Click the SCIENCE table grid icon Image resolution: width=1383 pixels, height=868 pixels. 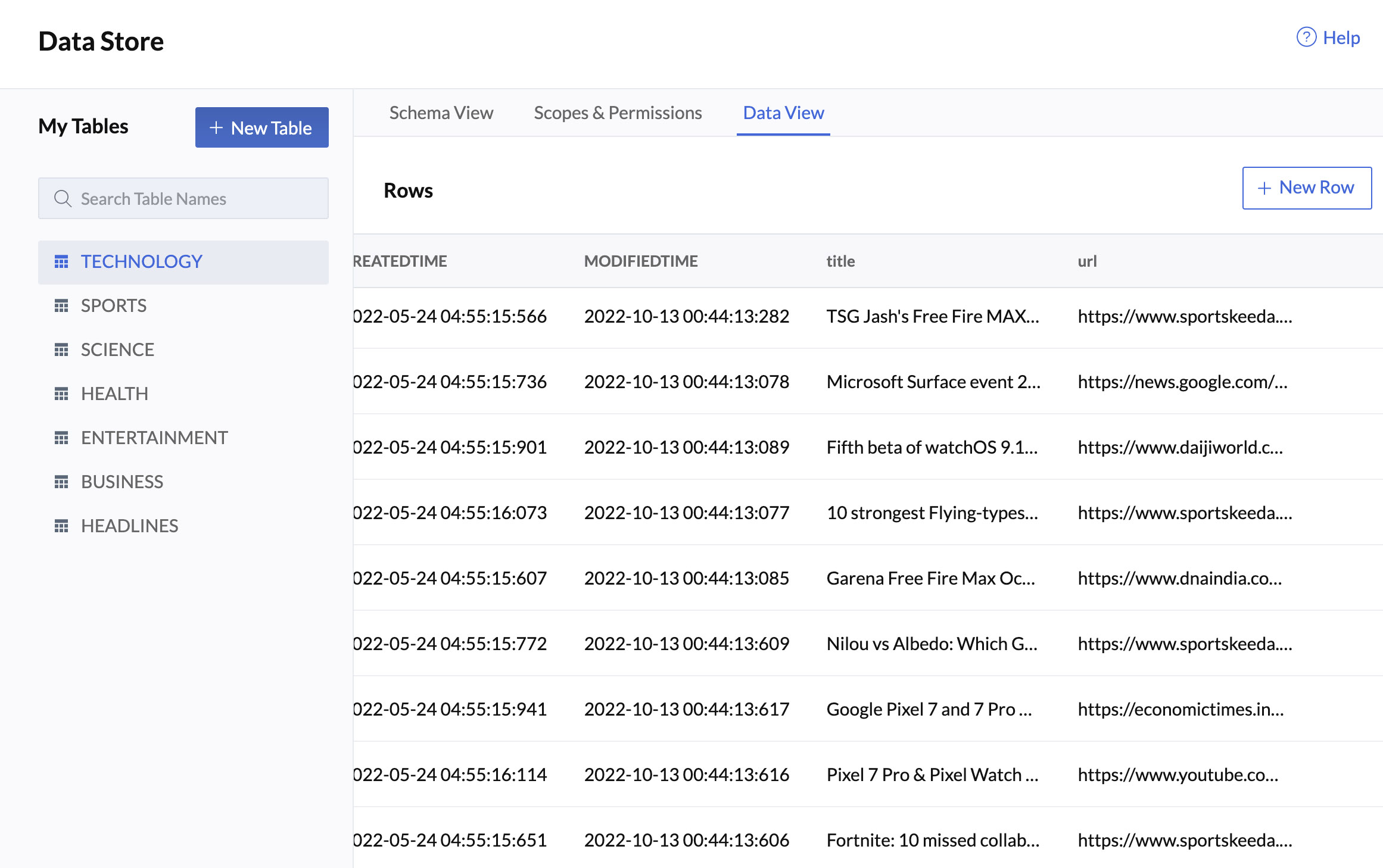coord(62,349)
